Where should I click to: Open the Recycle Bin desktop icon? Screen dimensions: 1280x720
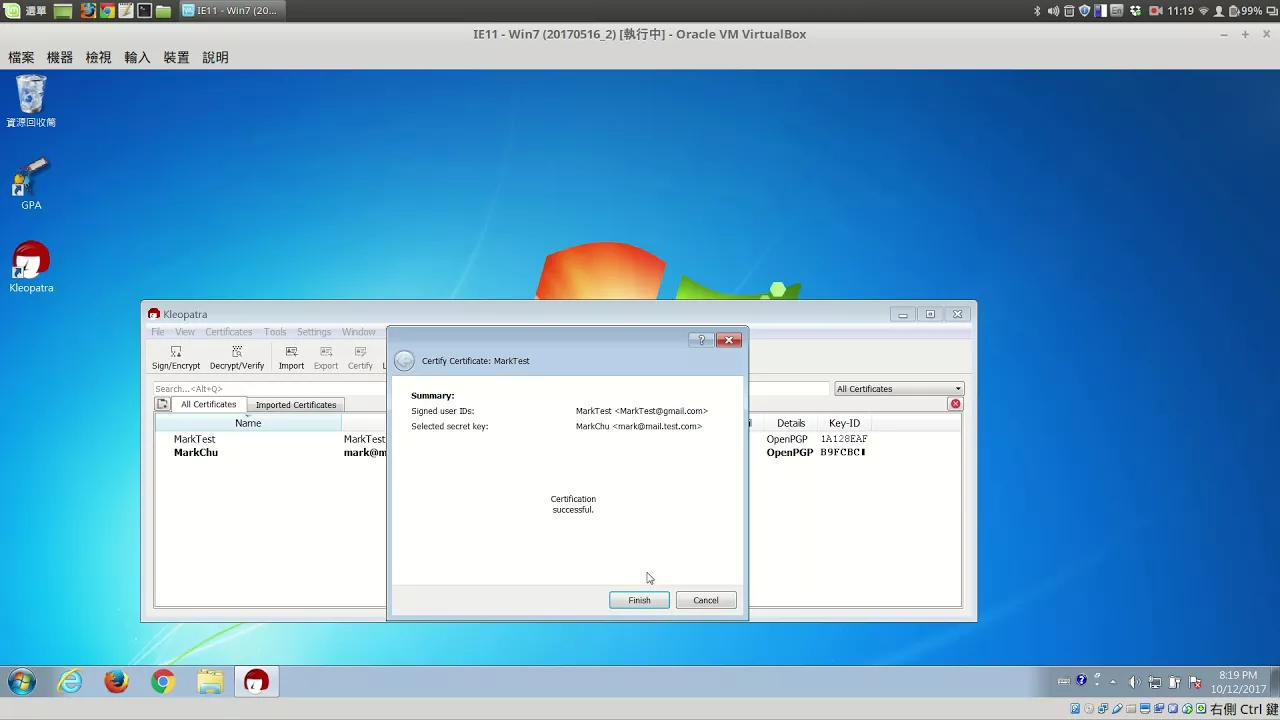point(31,101)
